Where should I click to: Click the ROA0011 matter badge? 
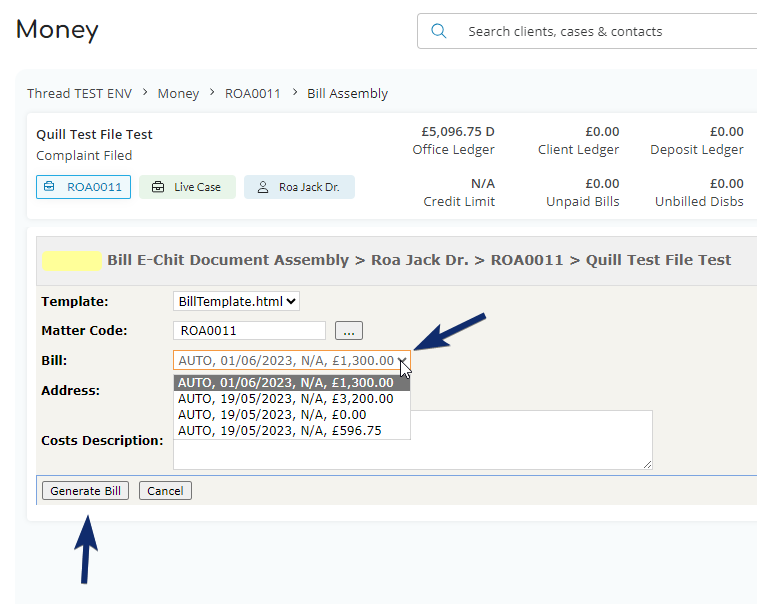click(x=84, y=187)
